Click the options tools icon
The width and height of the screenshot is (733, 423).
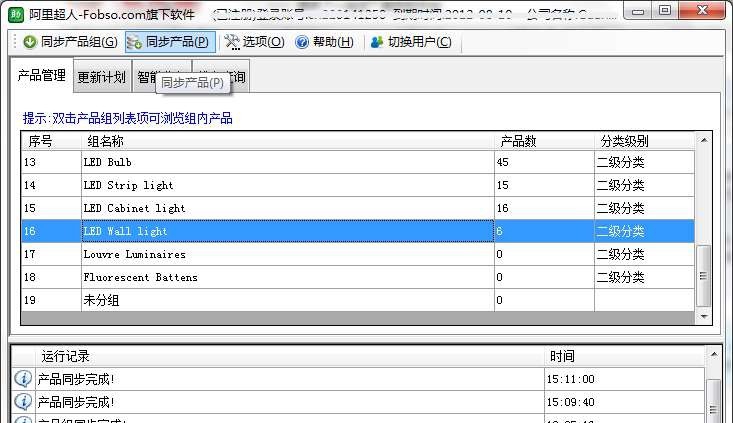tap(232, 42)
